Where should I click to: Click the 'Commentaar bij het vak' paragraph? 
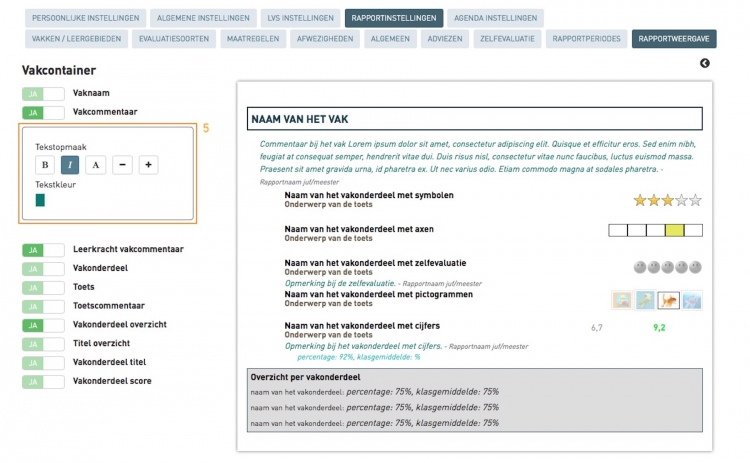point(477,156)
